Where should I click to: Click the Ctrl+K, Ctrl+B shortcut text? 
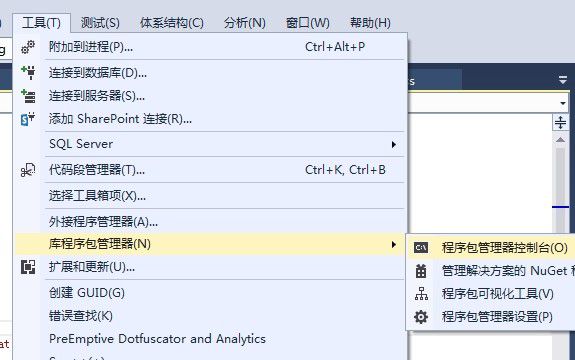click(345, 170)
